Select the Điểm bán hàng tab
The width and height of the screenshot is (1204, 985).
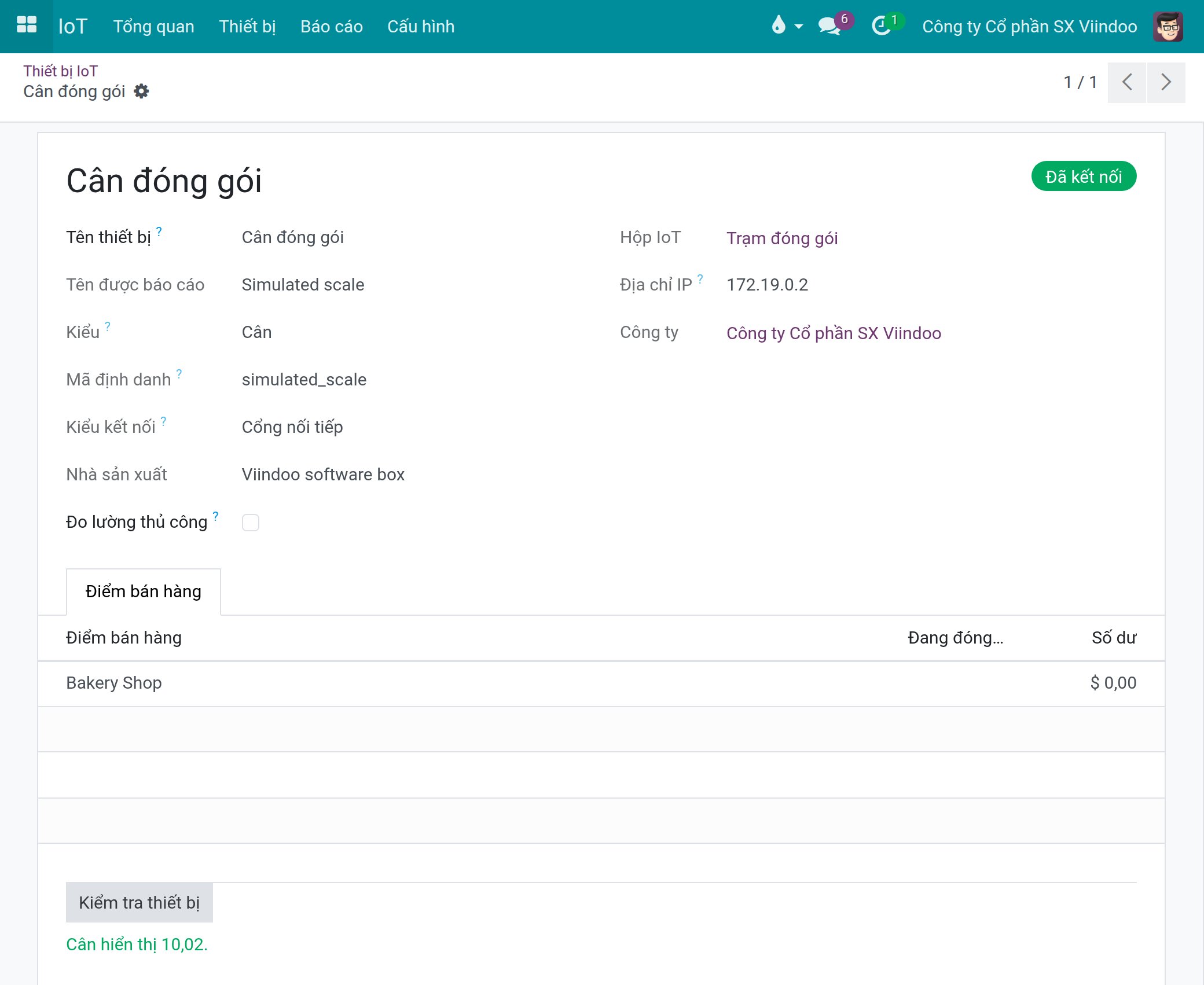pos(144,591)
